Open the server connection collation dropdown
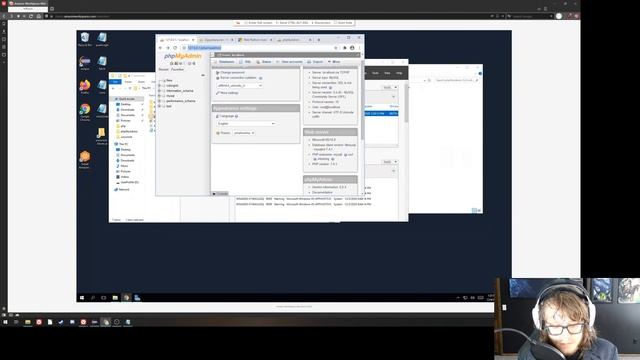Screen dimensions: 640x360 tap(240, 85)
